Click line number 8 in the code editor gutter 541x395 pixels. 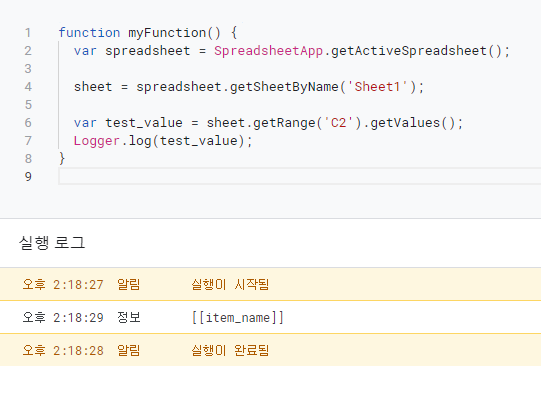click(28, 158)
